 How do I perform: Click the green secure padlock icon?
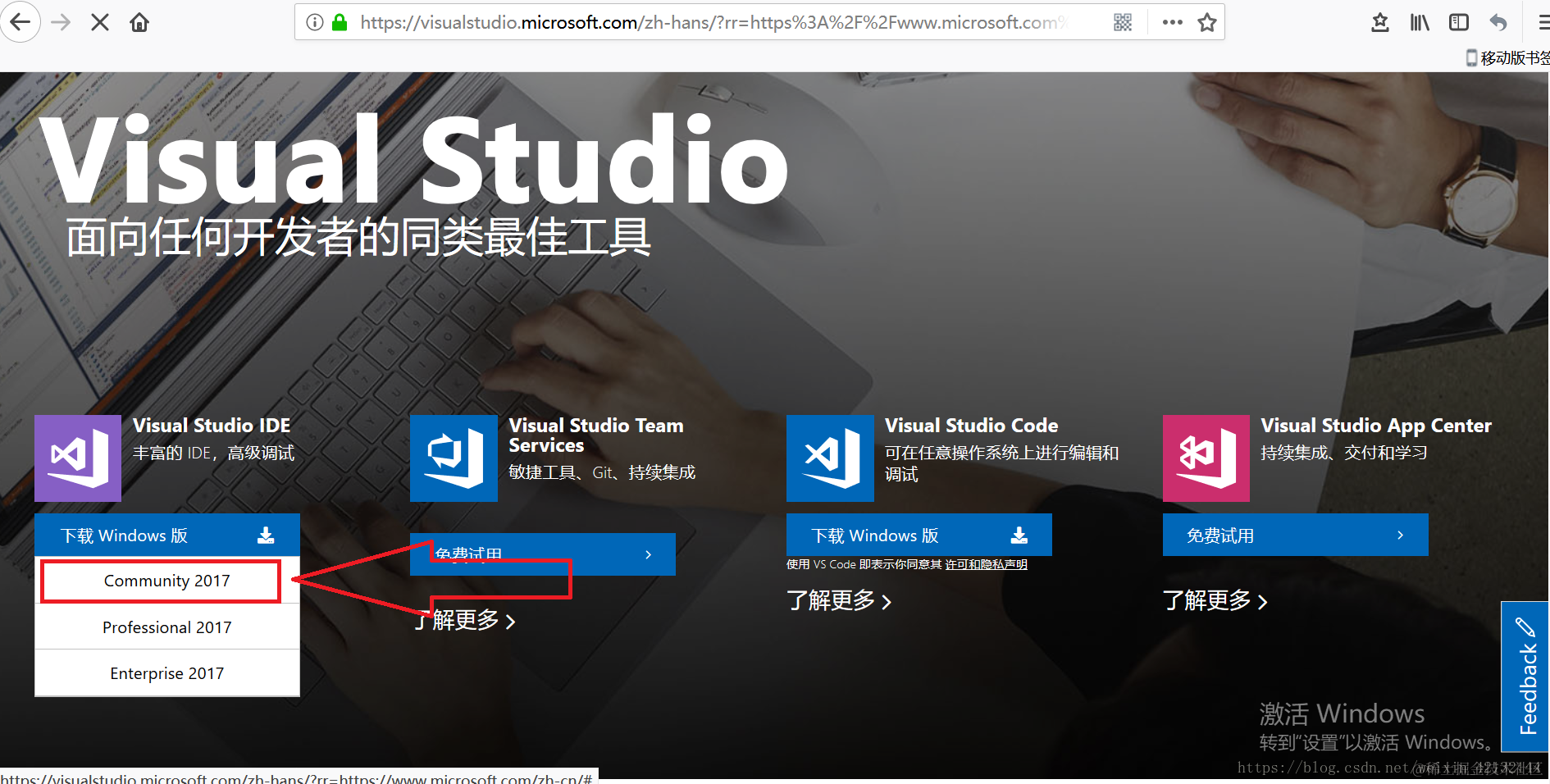coord(340,22)
